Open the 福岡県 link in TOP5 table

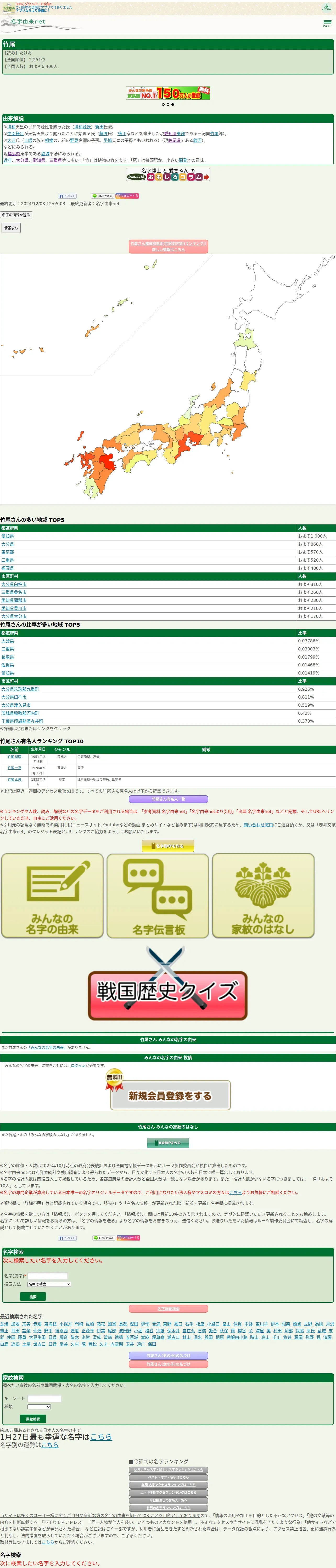click(x=7, y=568)
